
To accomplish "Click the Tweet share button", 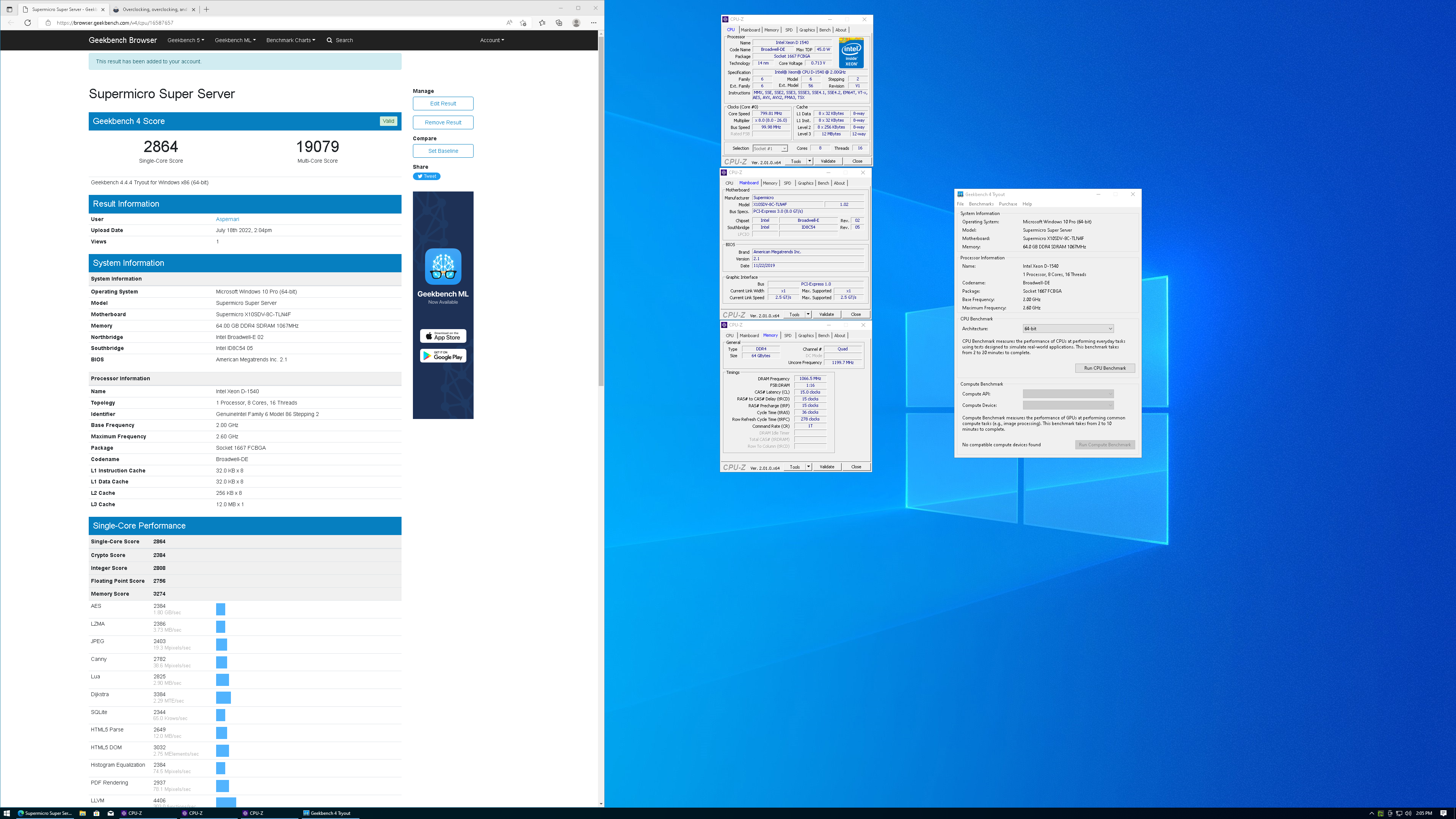I will coord(427,176).
